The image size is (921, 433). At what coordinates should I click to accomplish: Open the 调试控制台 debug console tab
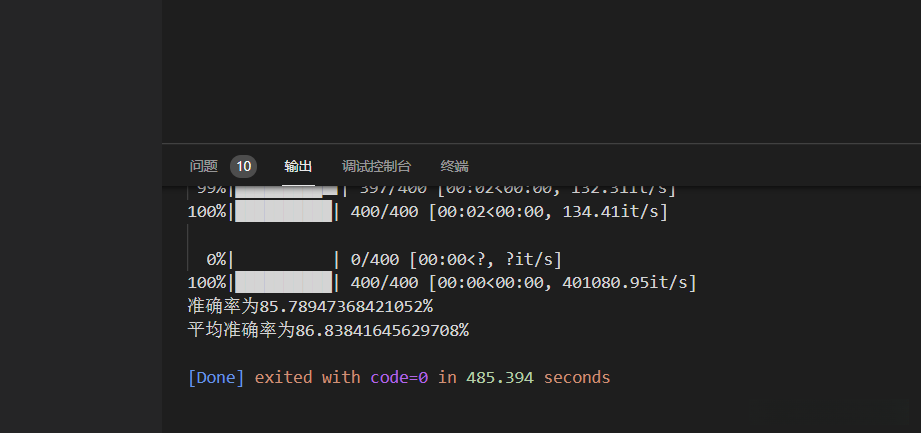point(376,166)
